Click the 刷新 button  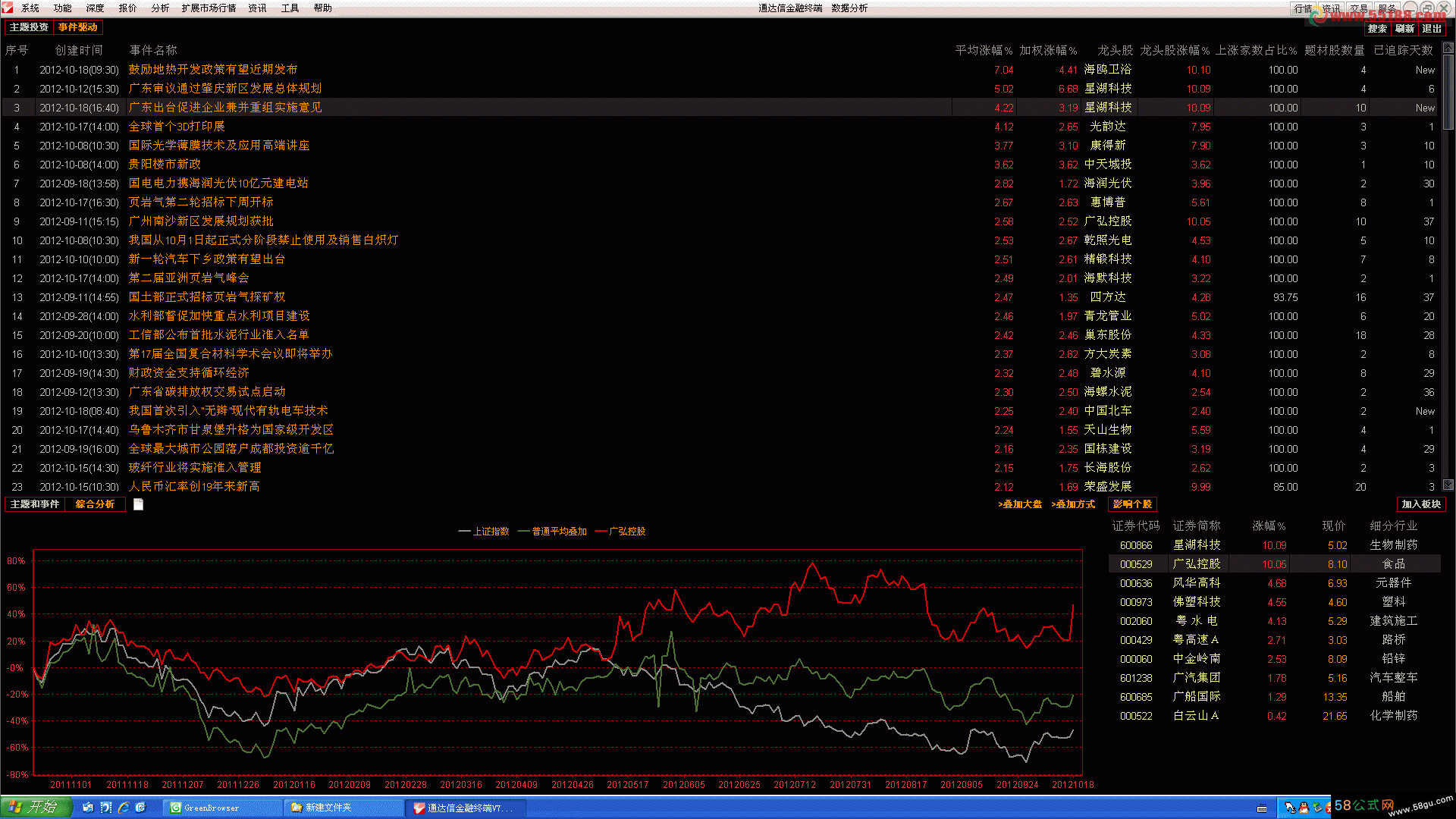1405,29
